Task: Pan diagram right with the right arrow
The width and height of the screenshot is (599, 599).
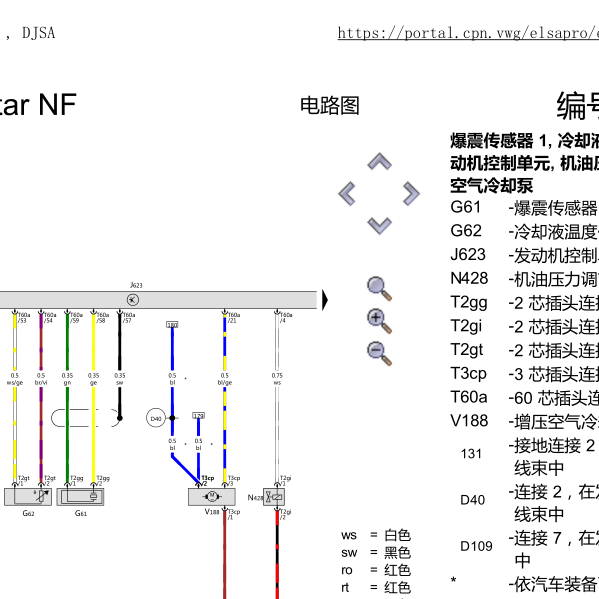Action: (x=411, y=194)
